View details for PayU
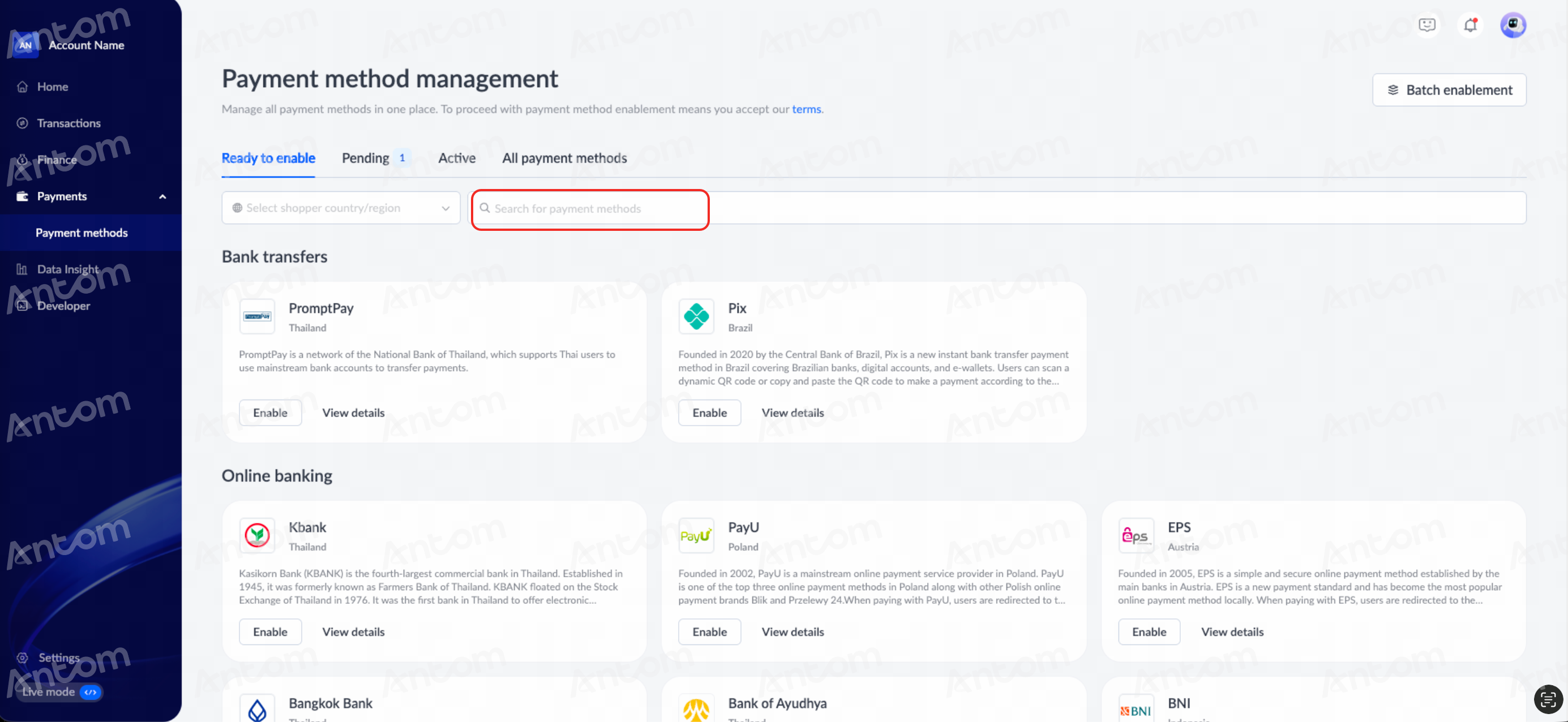The image size is (1568, 722). [x=792, y=632]
